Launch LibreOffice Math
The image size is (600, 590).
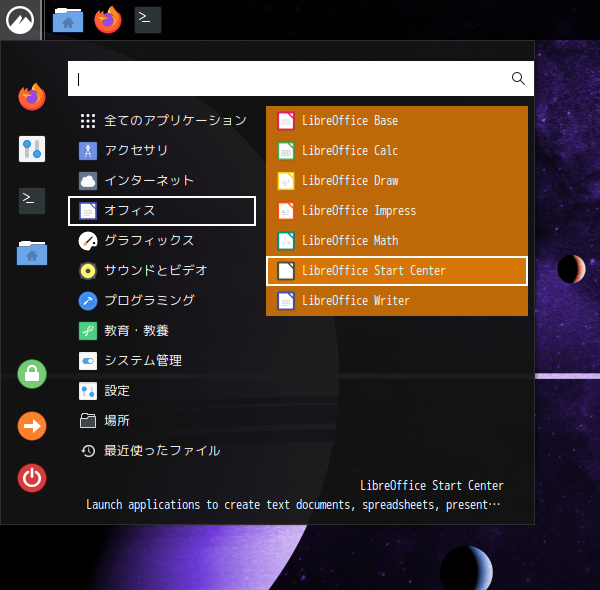397,241
